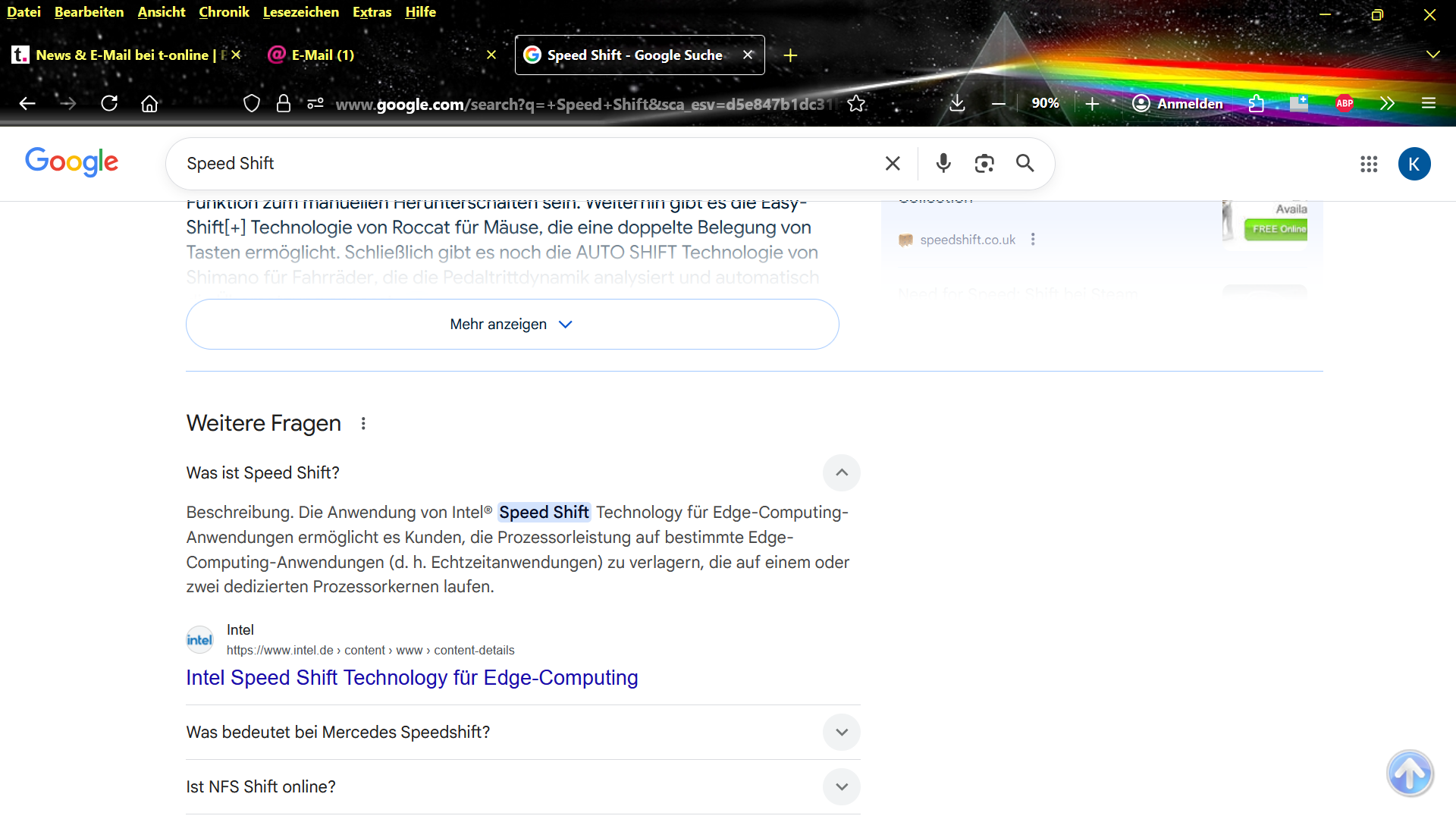
Task: Click the Intel site favicon
Action: 200,640
